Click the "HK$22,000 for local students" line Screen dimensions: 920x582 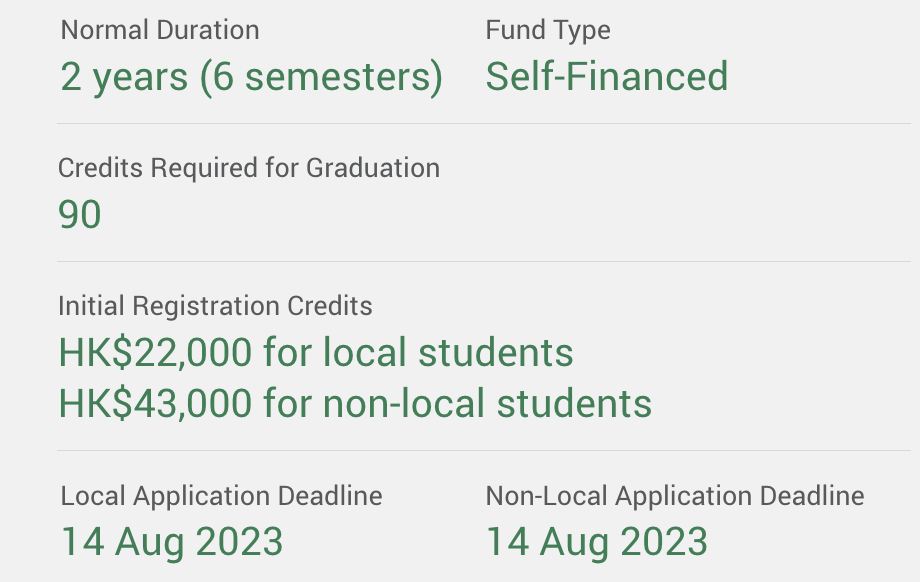(x=316, y=353)
